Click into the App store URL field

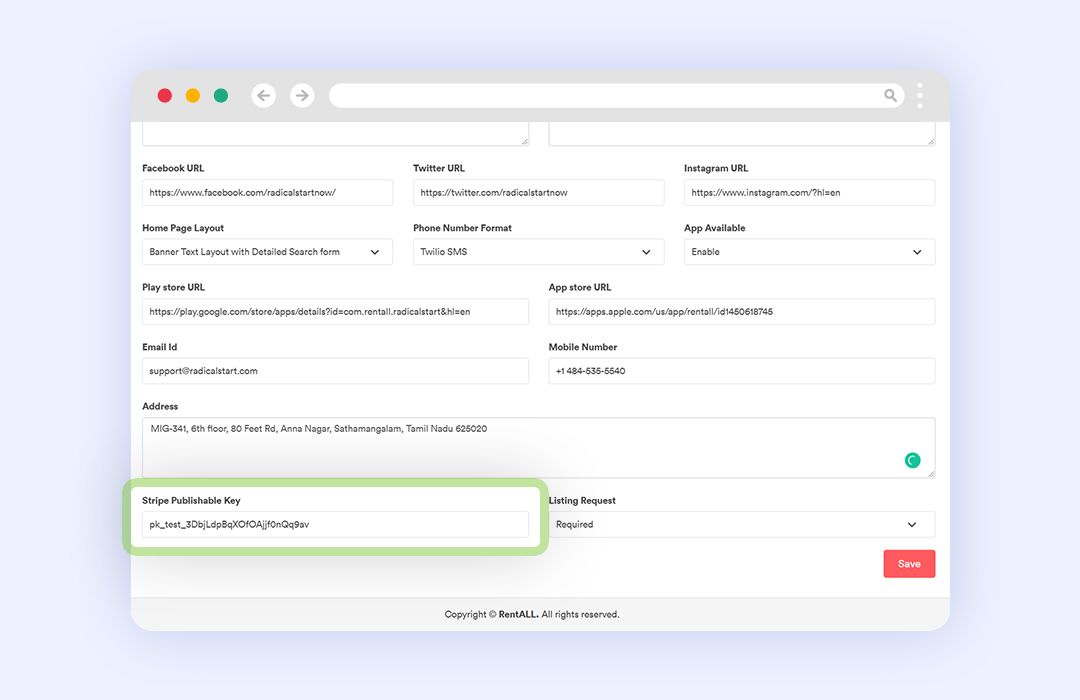742,311
